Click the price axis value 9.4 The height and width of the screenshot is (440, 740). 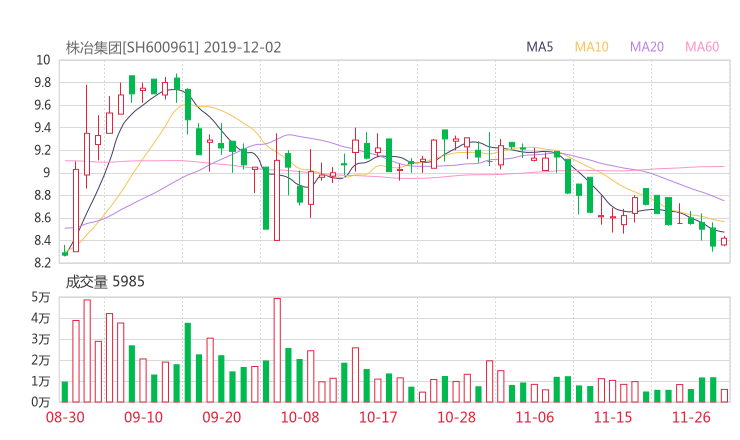click(x=42, y=128)
